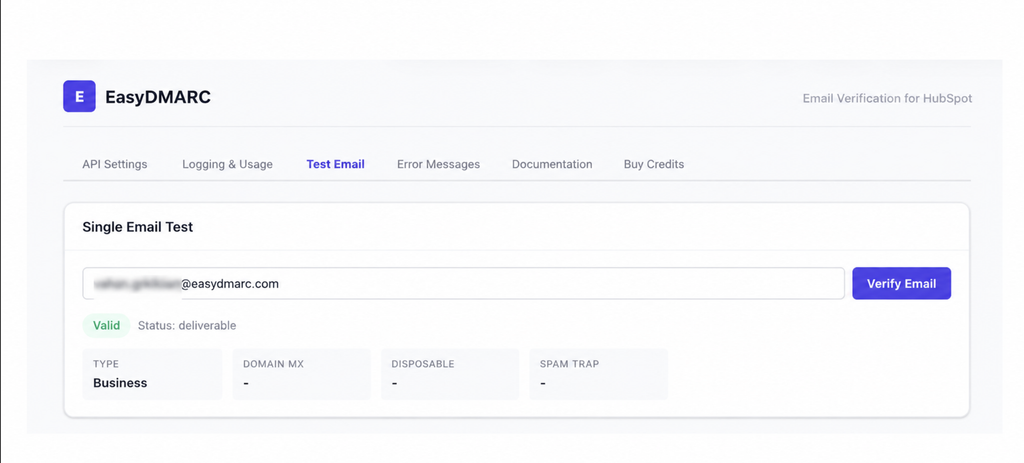Screen dimensions: 1024x463
Task: Click the Email Verification for HubSpot label
Action: 887,99
